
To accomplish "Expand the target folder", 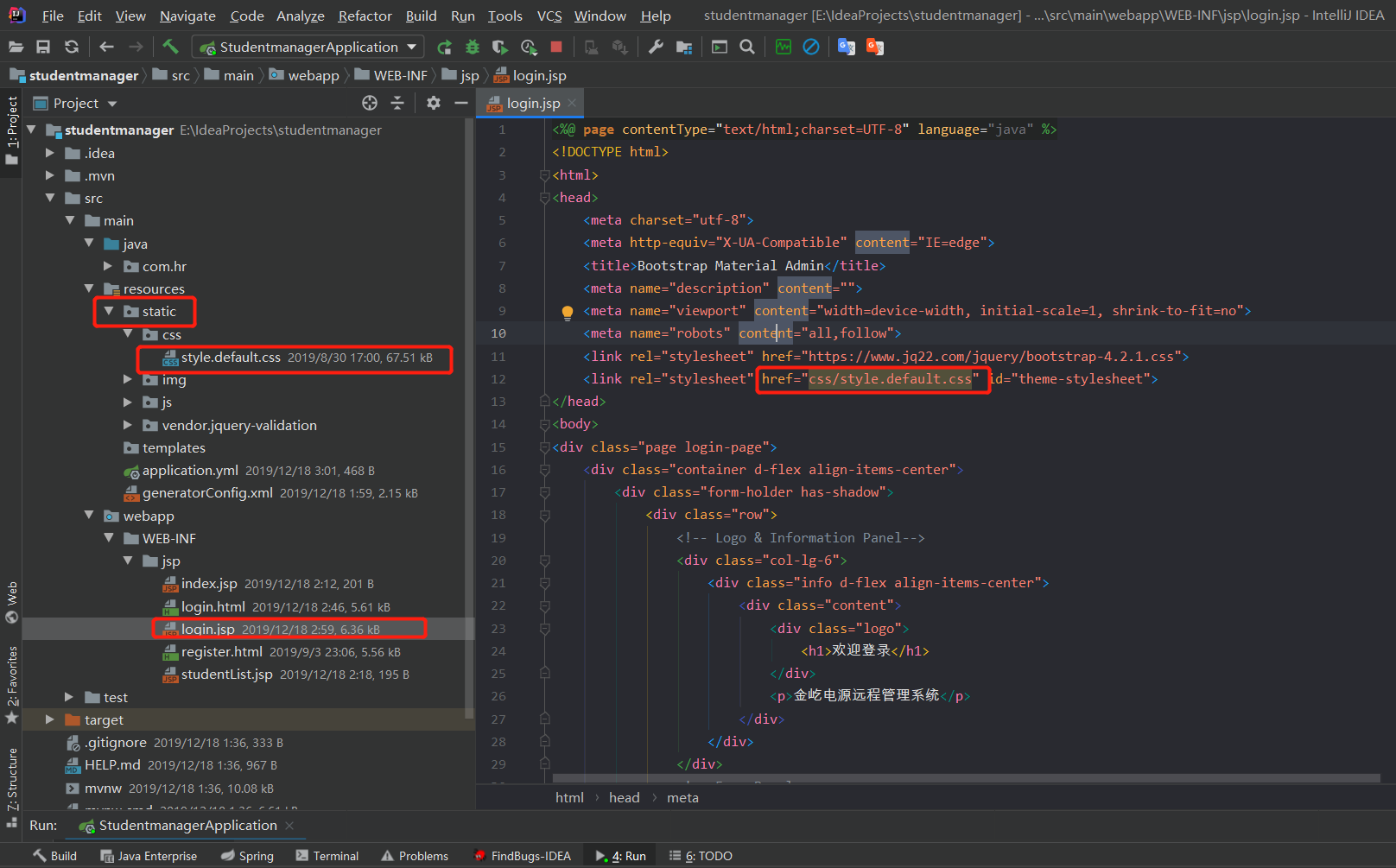I will [x=50, y=719].
